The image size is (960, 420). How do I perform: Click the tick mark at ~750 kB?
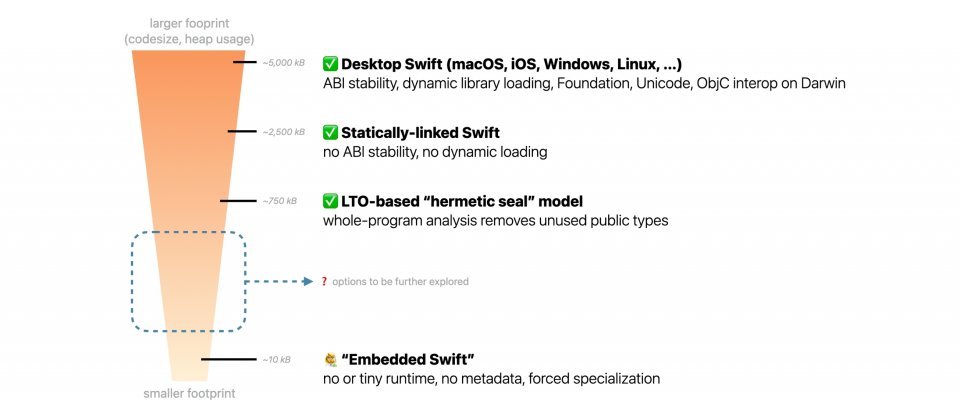pyautogui.click(x=238, y=200)
